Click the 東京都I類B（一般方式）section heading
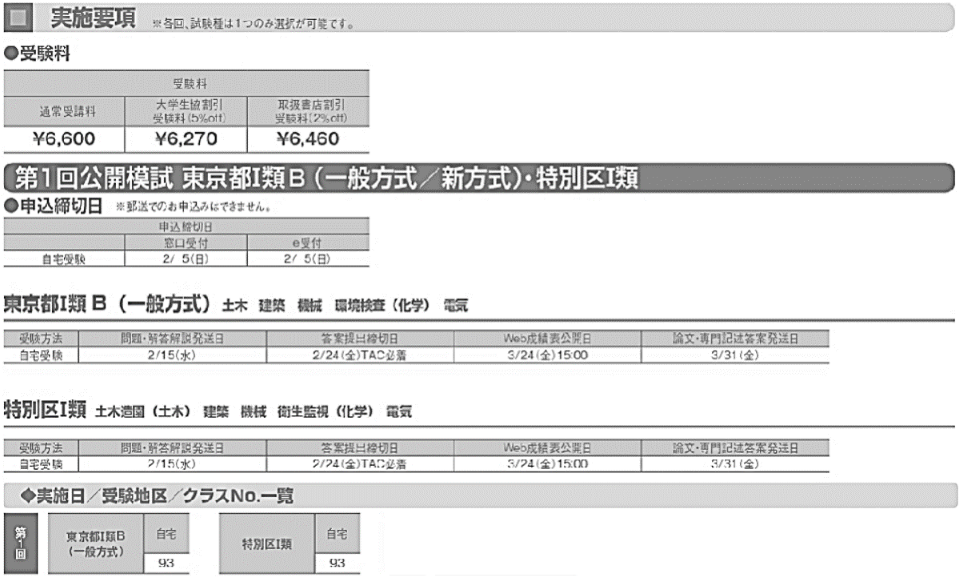960x578 pixels. click(108, 302)
